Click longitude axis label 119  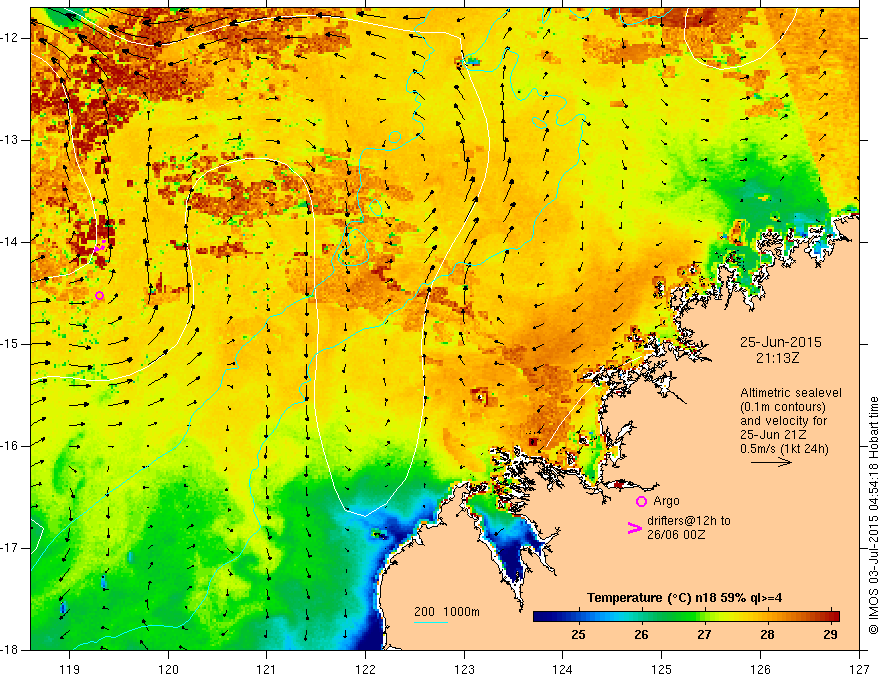[70, 670]
